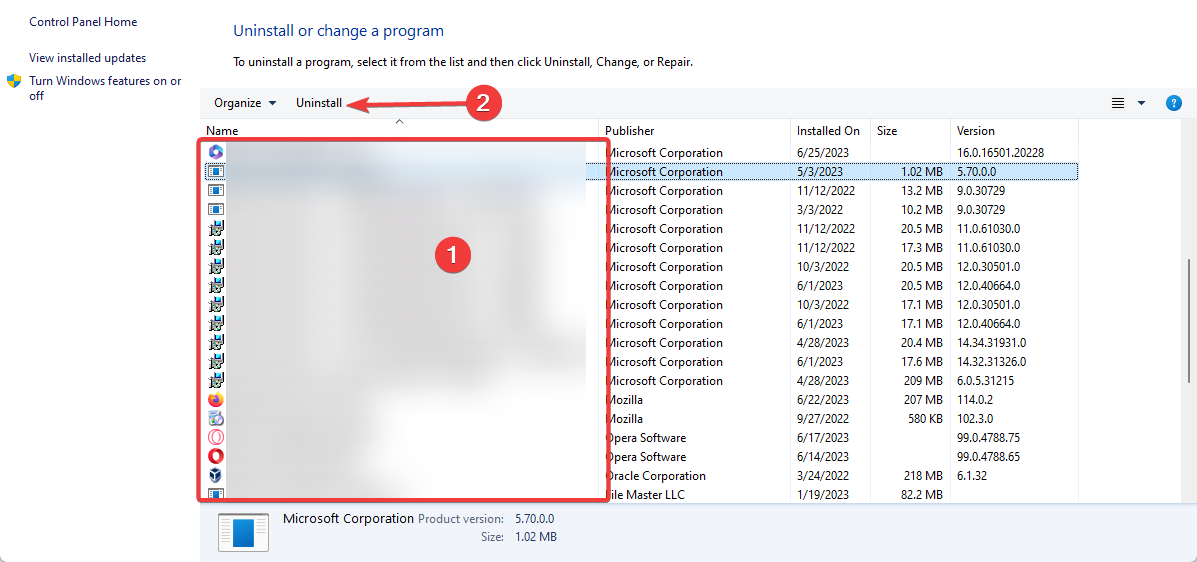Click version cell 6.0.5.31215
The image size is (1197, 562).
point(985,380)
